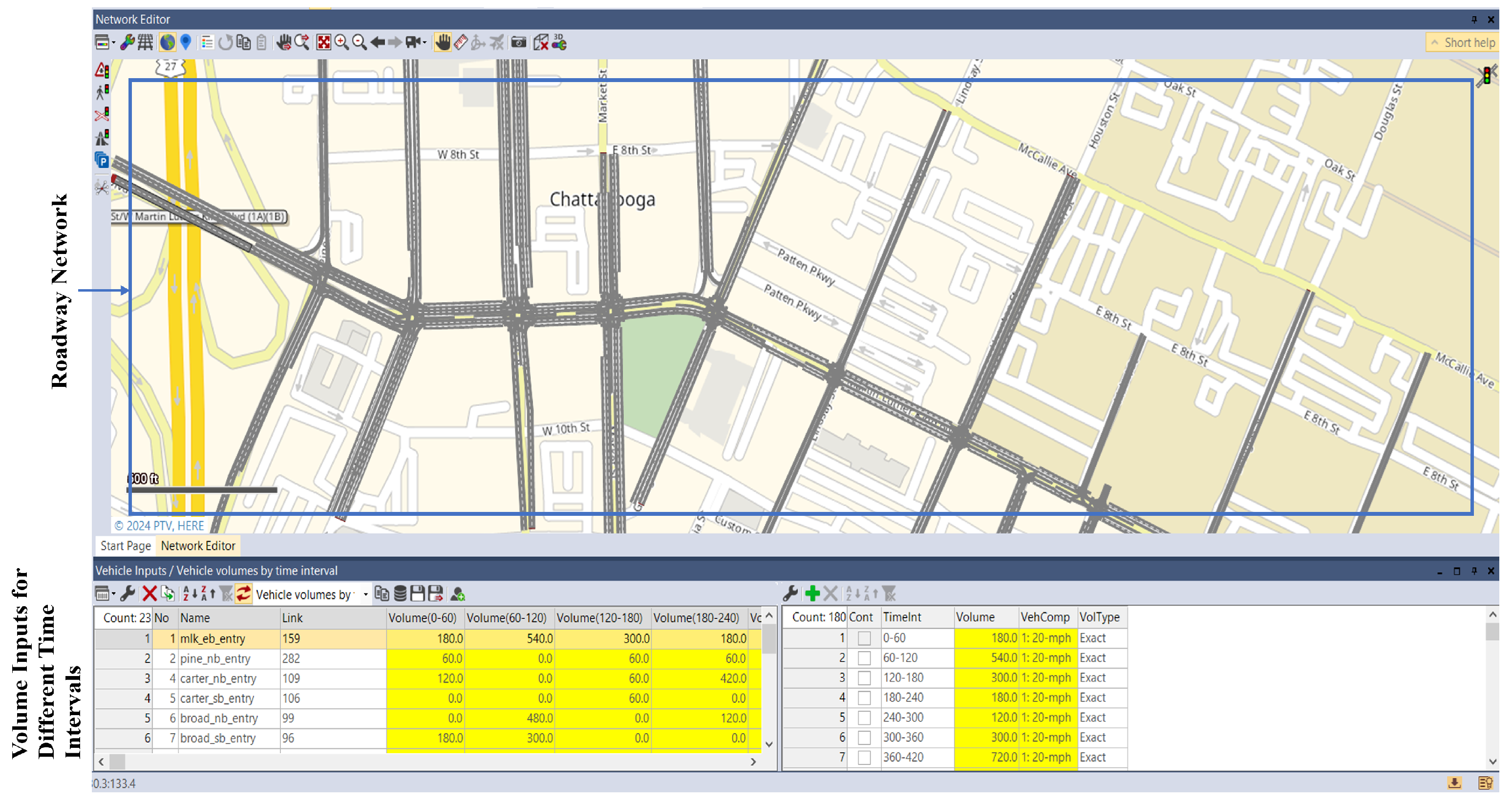The width and height of the screenshot is (1512, 805).
Task: Check Cont box for 0-60 interval
Action: pyautogui.click(x=864, y=638)
